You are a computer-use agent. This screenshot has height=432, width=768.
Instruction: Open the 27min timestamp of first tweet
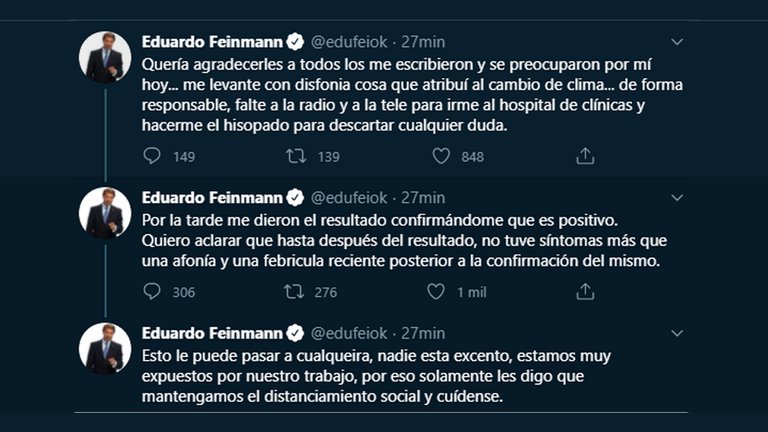point(423,42)
